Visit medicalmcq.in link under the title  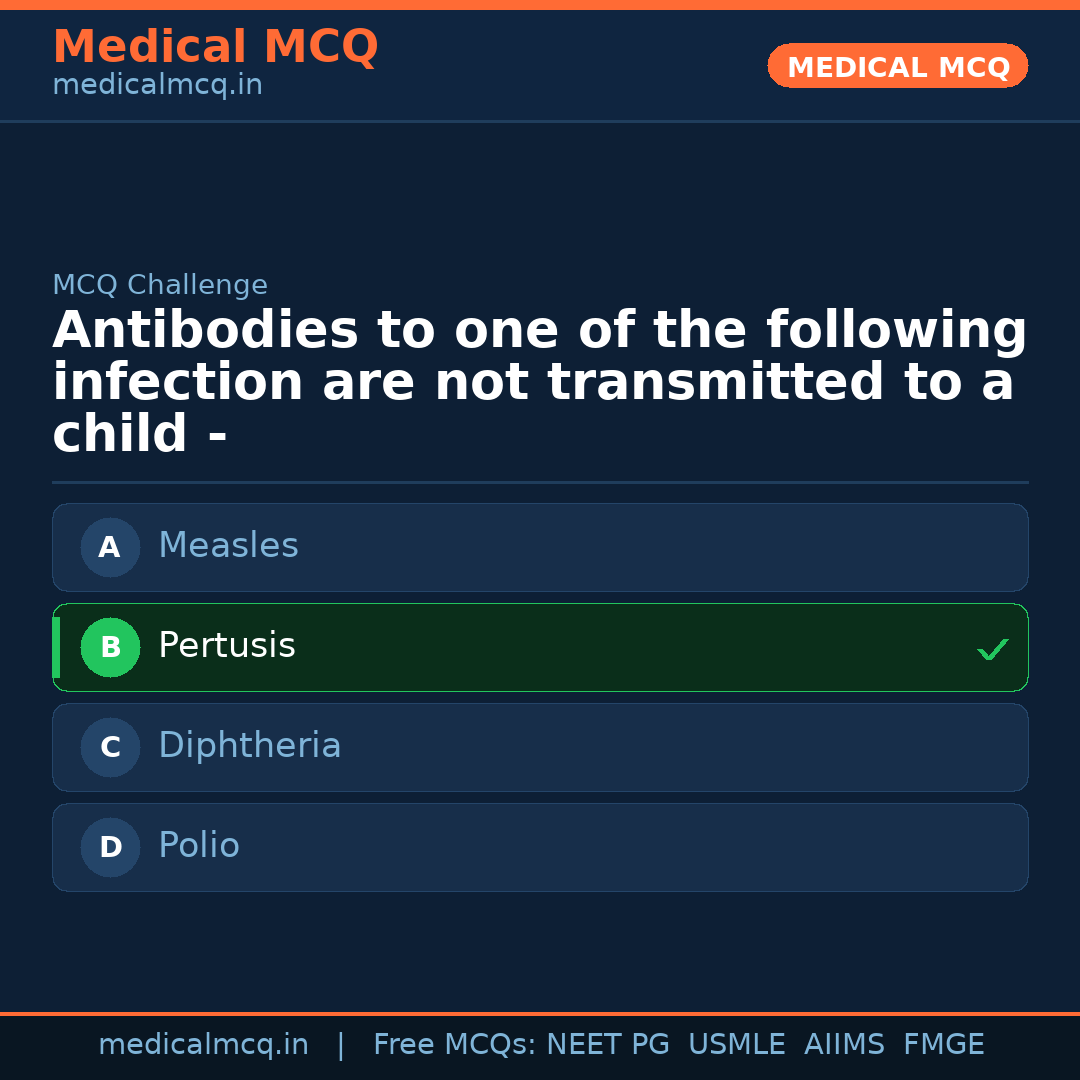(157, 86)
